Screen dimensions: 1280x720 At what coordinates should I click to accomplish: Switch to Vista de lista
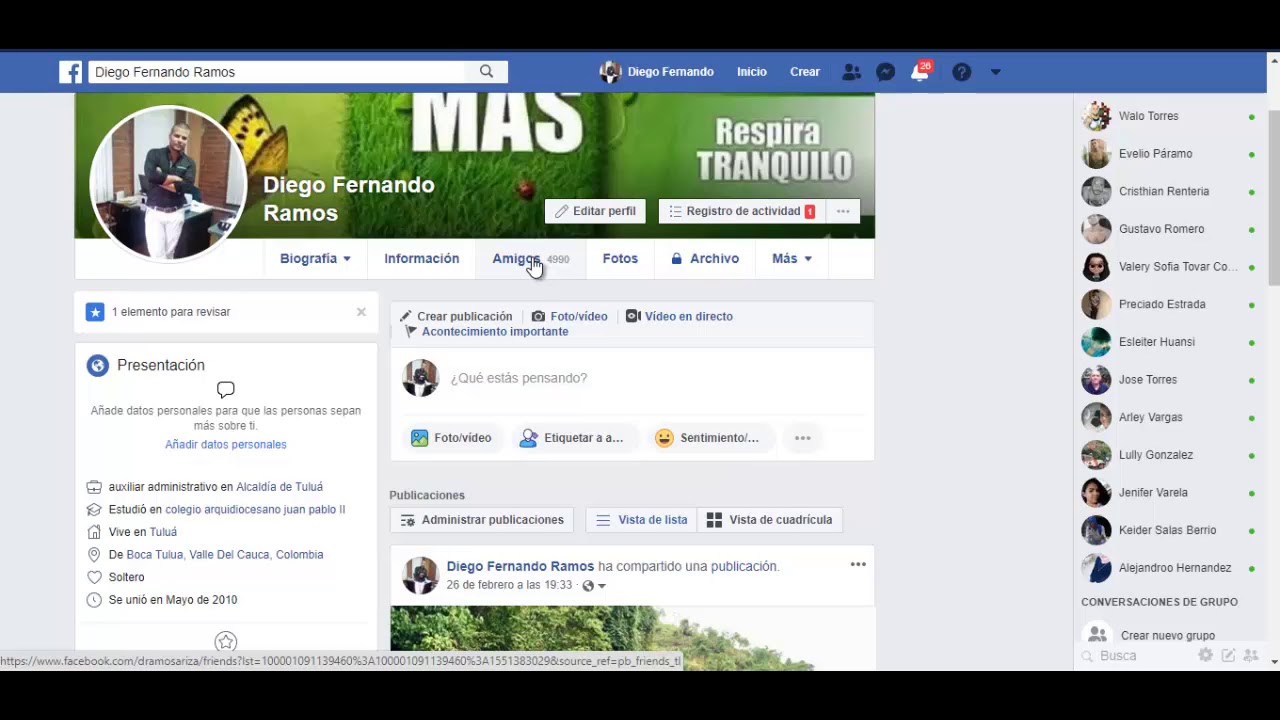(642, 520)
